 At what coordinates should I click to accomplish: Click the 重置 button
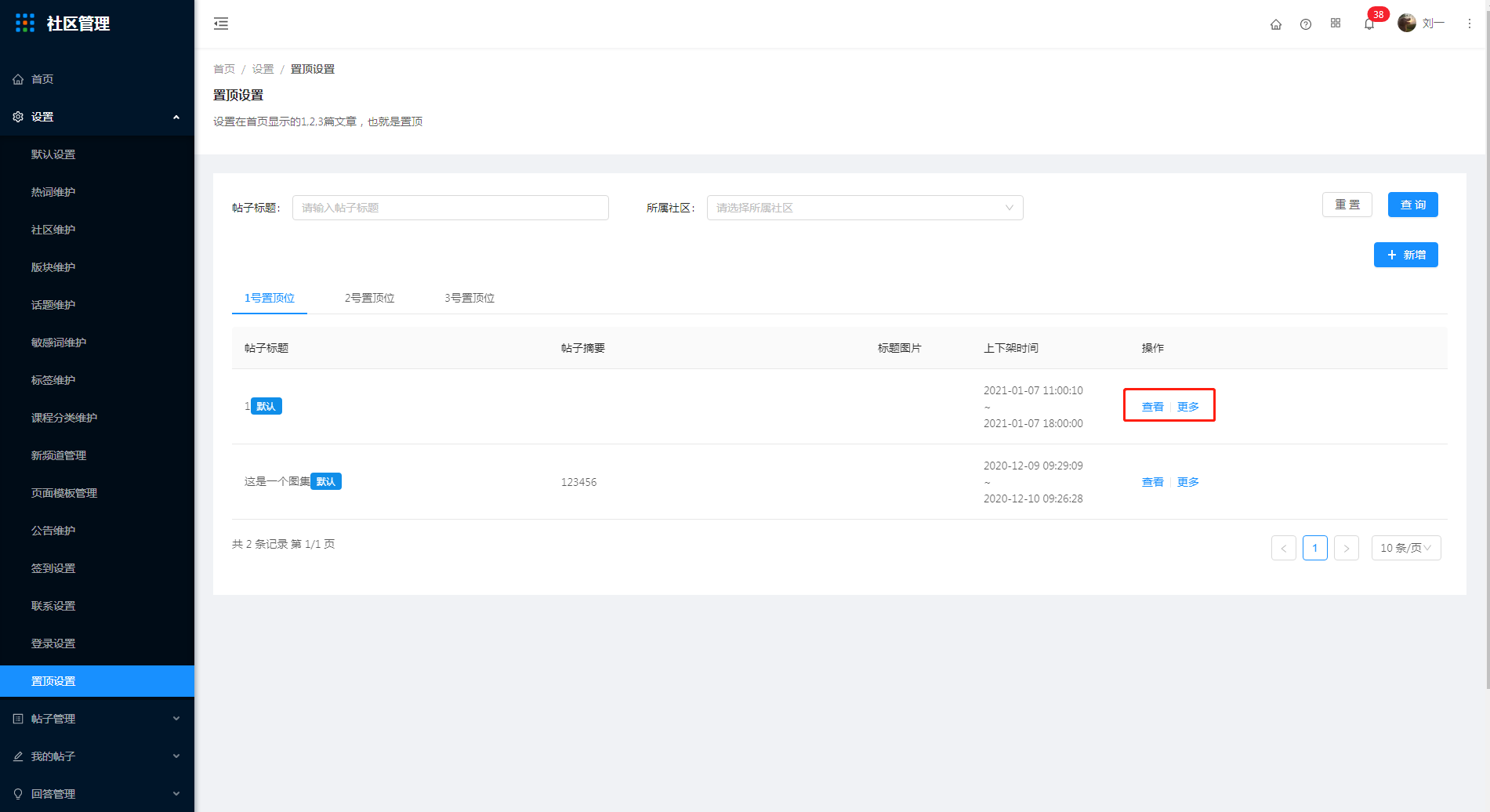(1347, 205)
